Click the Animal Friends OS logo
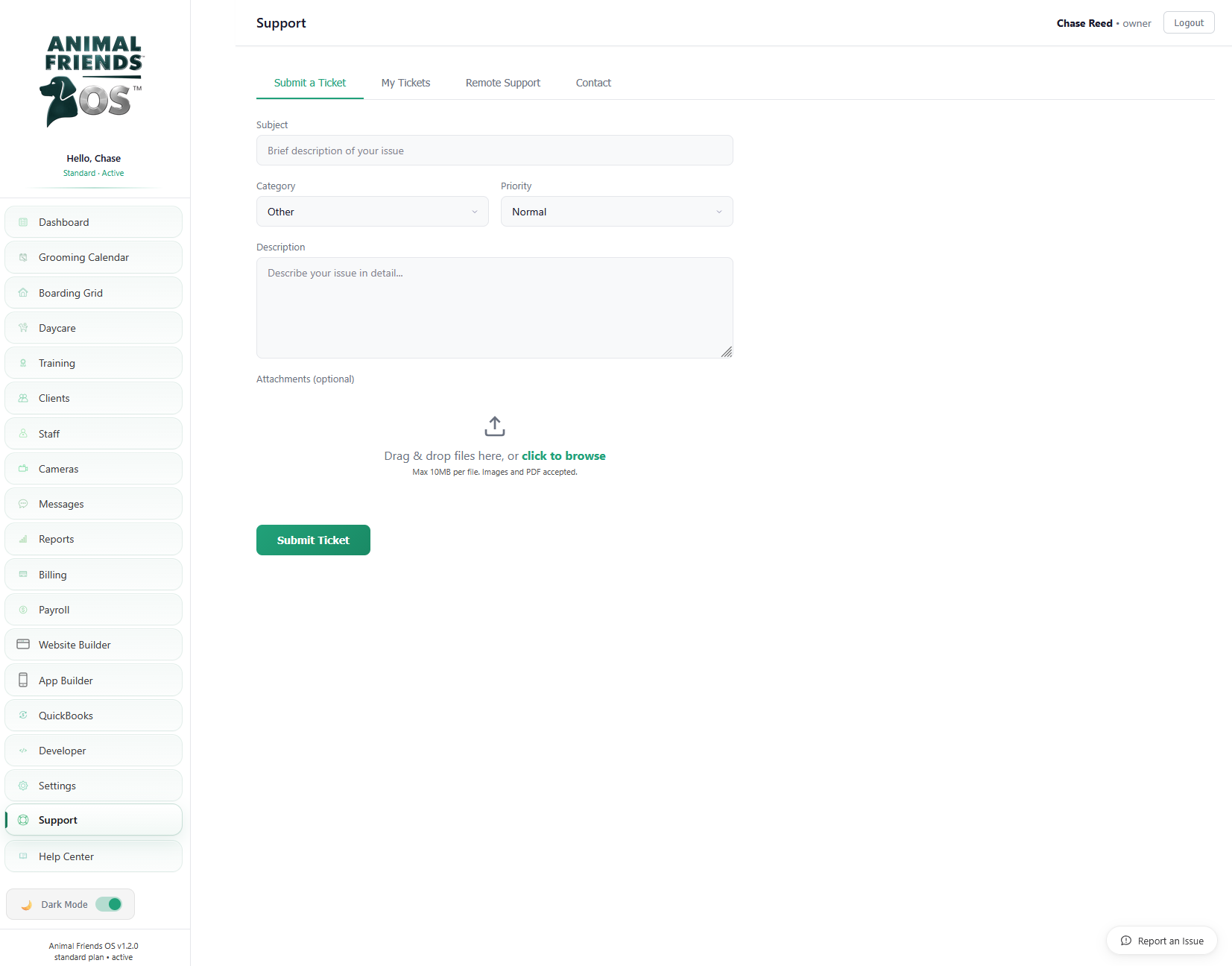The width and height of the screenshot is (1232, 966). [x=92, y=80]
